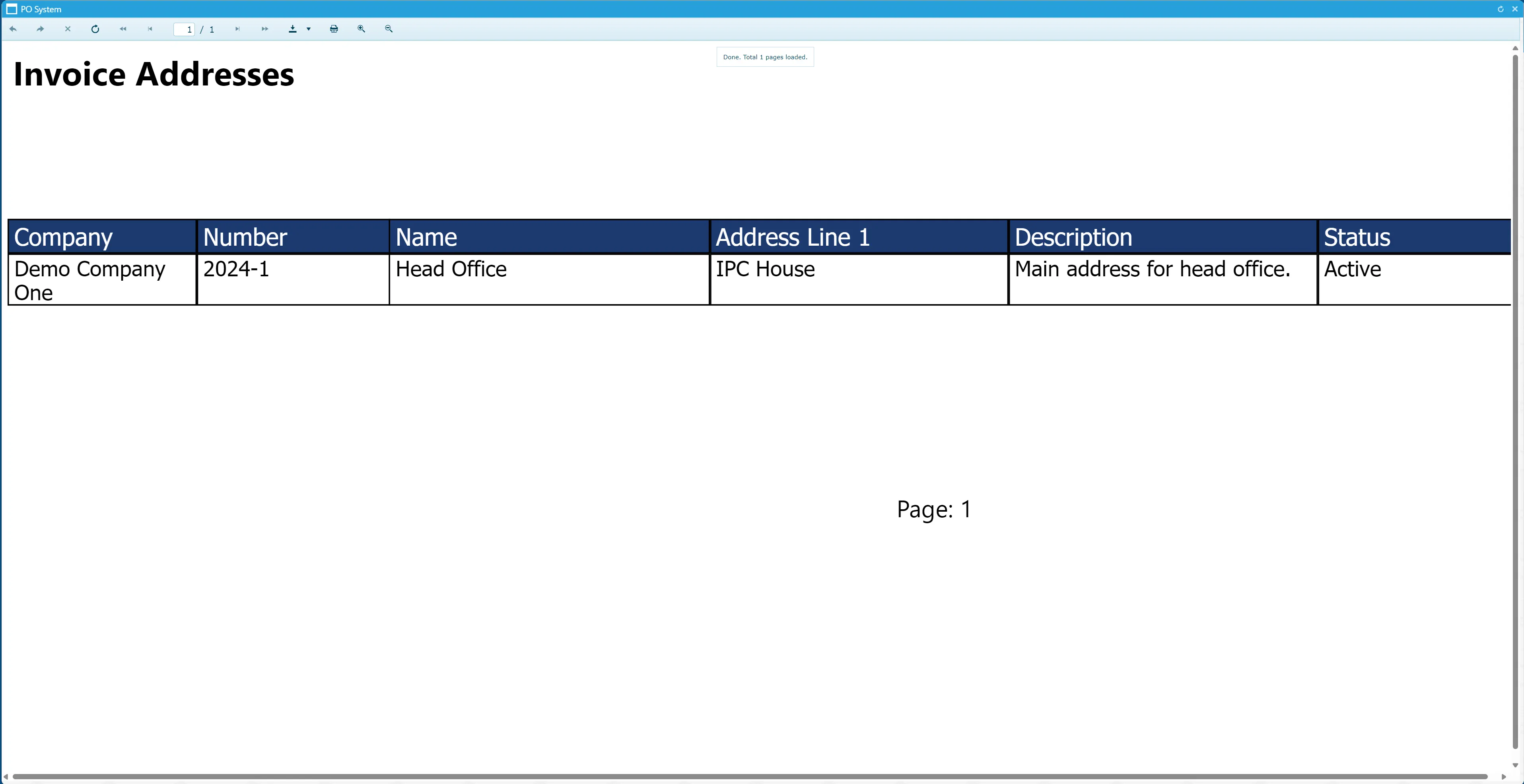Zoom in with the magnifier plus icon
This screenshot has width=1524, height=784.
pos(362,28)
